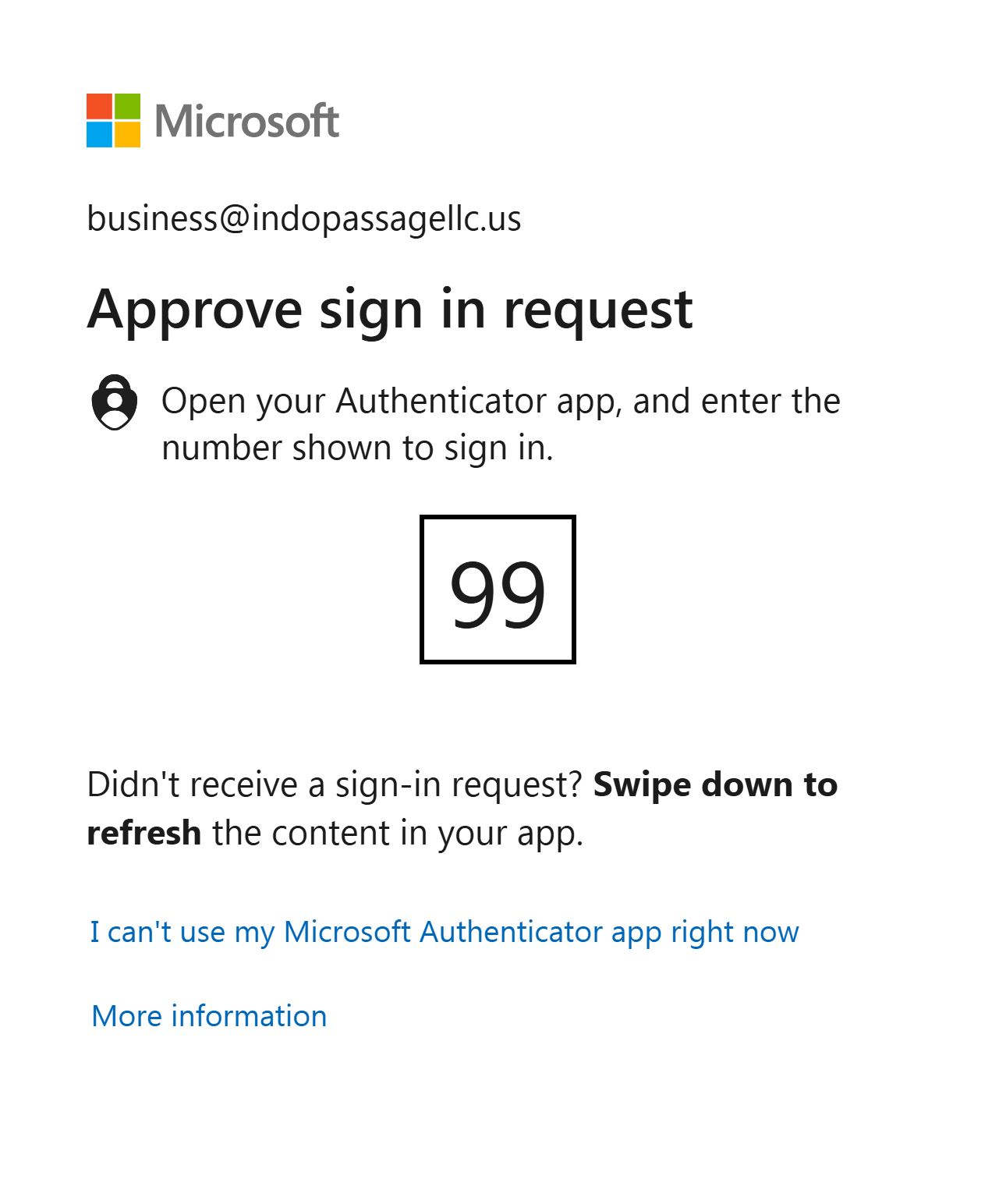
Task: Click "Didn't receive a sign-in request?" text
Action: coord(335,784)
